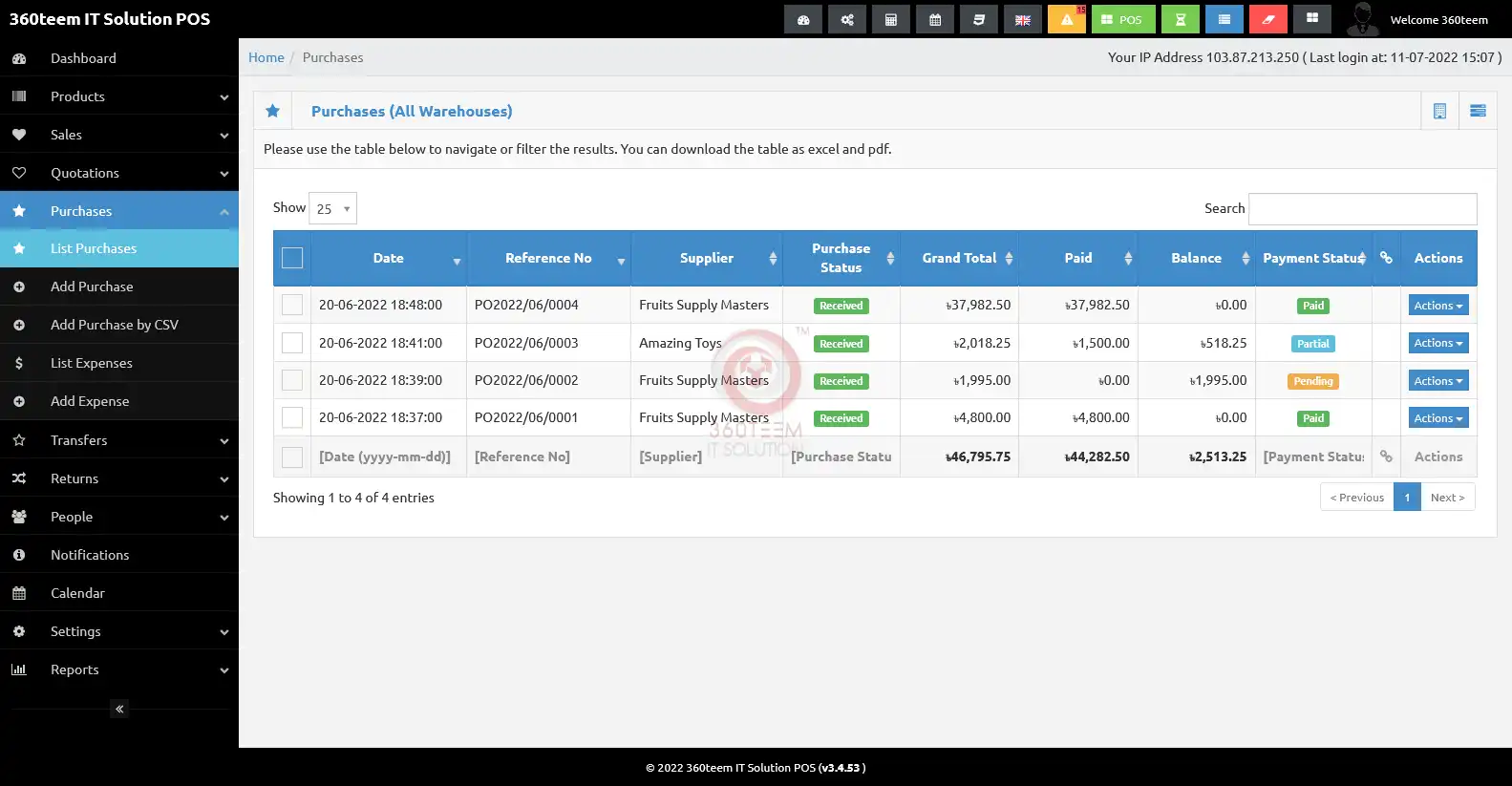The width and height of the screenshot is (1512, 786).
Task: Open the orange alerts warning icon
Action: click(x=1067, y=19)
